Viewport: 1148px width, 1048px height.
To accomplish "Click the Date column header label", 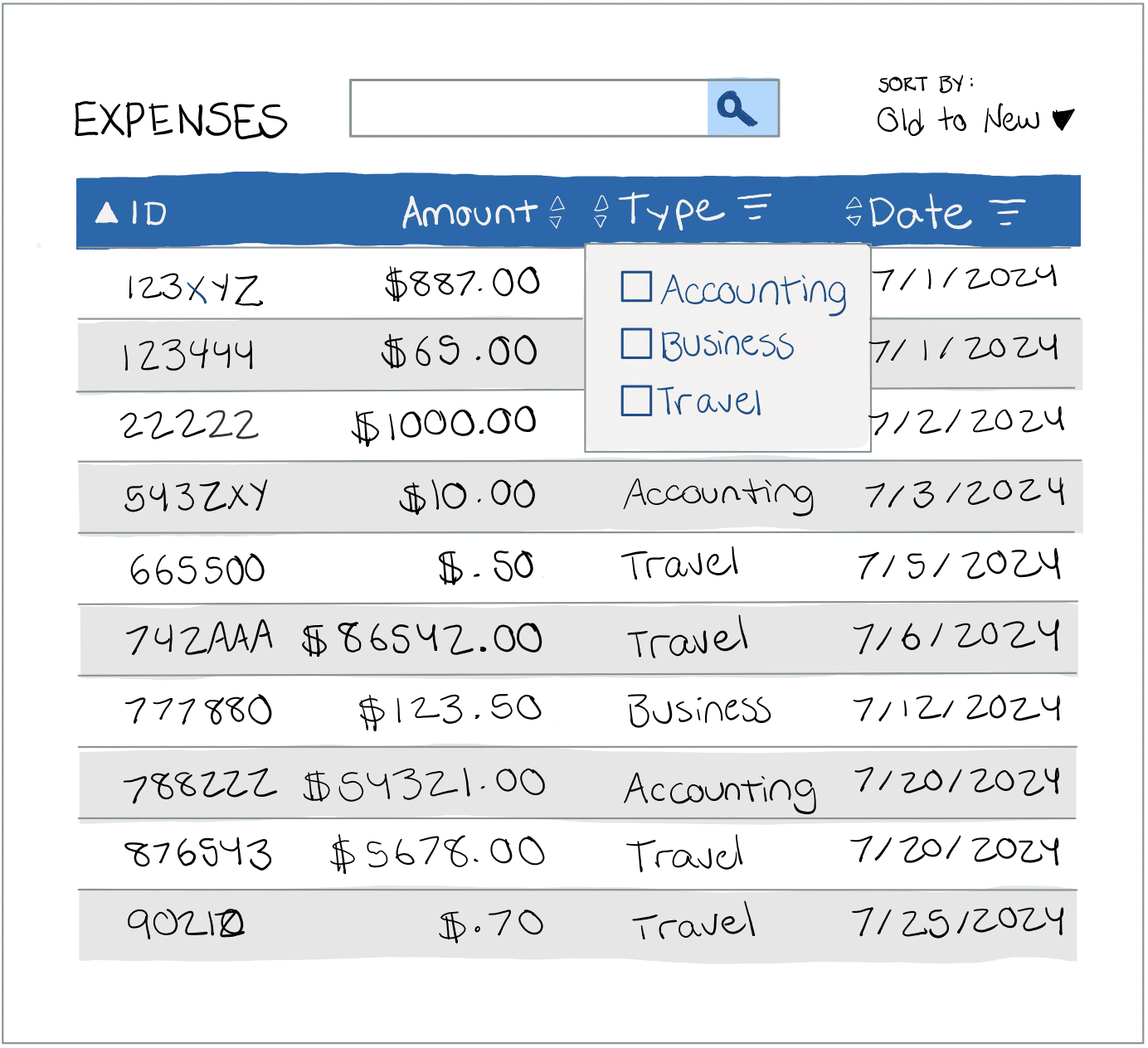I will click(920, 213).
